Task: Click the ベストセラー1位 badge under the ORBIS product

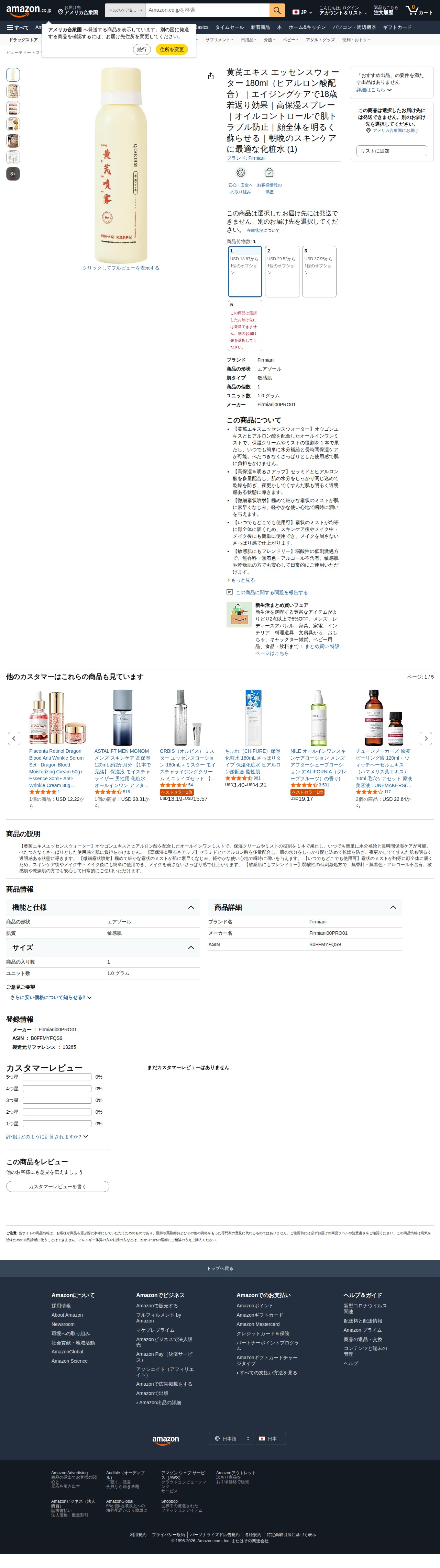Action: (177, 792)
